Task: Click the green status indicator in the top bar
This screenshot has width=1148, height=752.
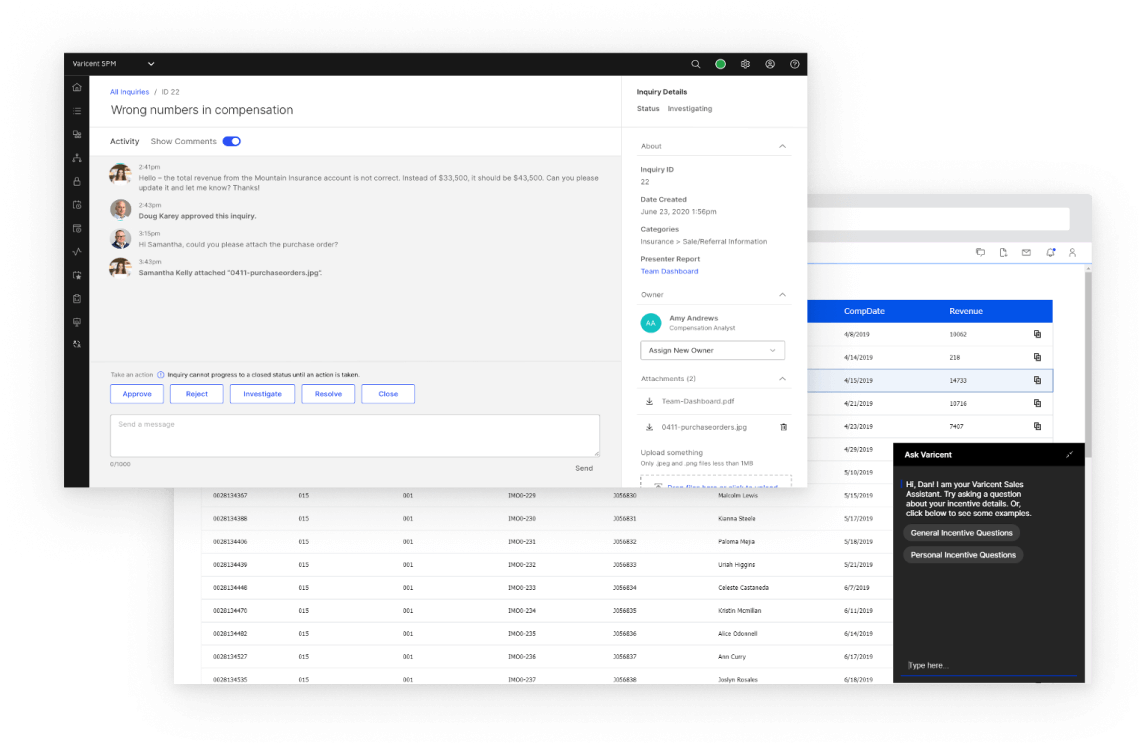Action: click(720, 64)
